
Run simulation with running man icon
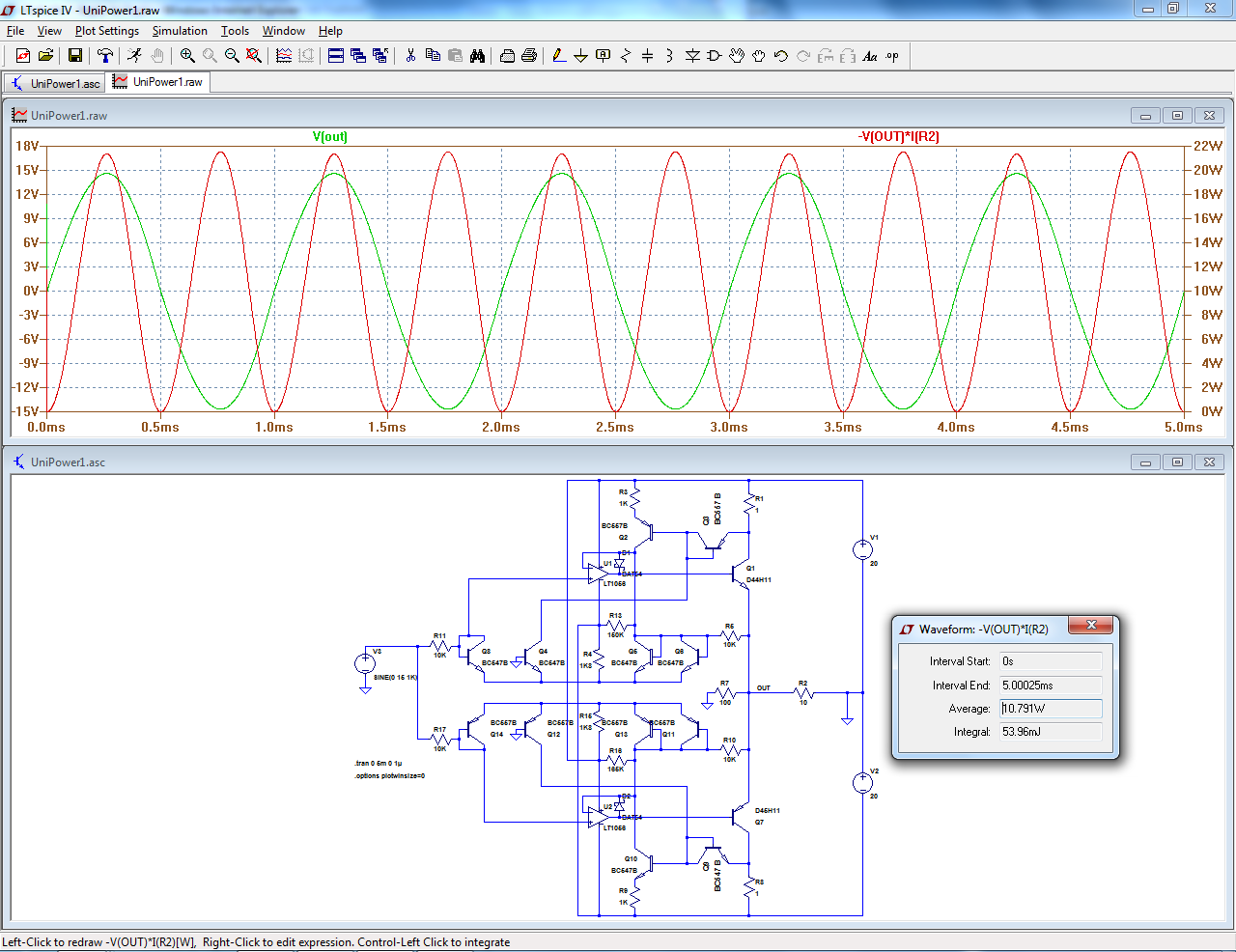[135, 56]
